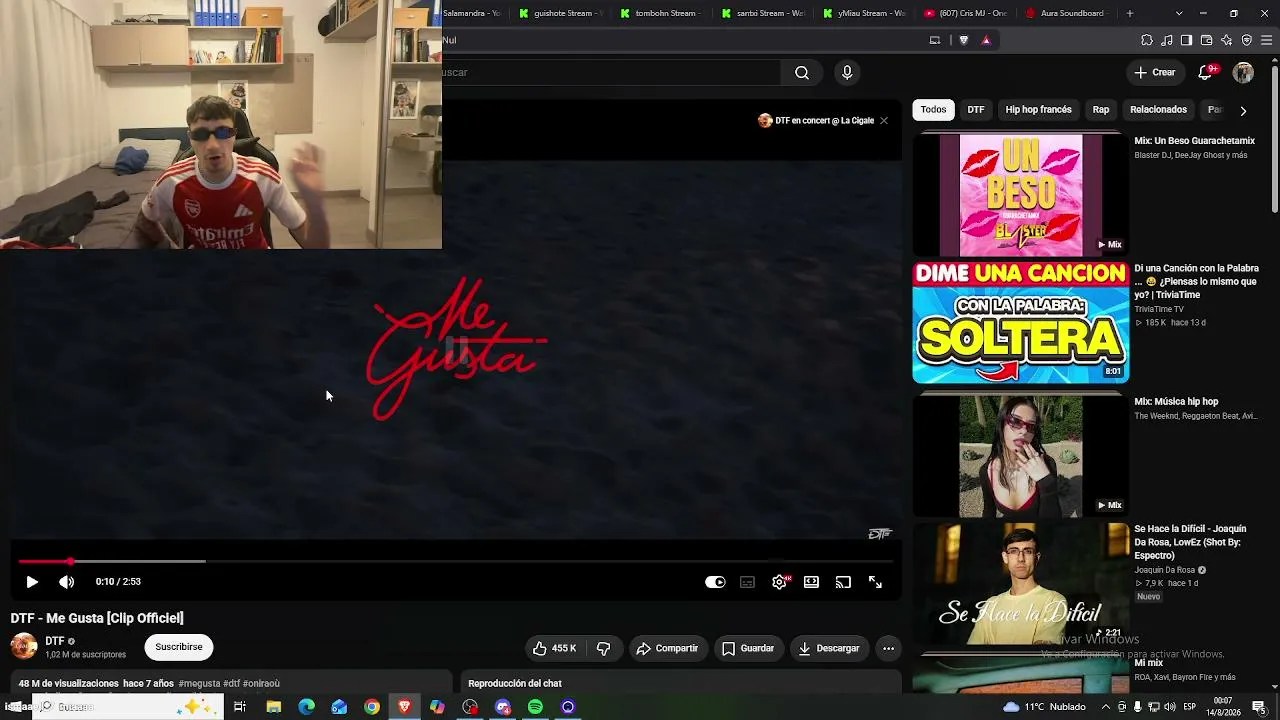Open the tab search dropdown arrow

pyautogui.click(x=1179, y=13)
